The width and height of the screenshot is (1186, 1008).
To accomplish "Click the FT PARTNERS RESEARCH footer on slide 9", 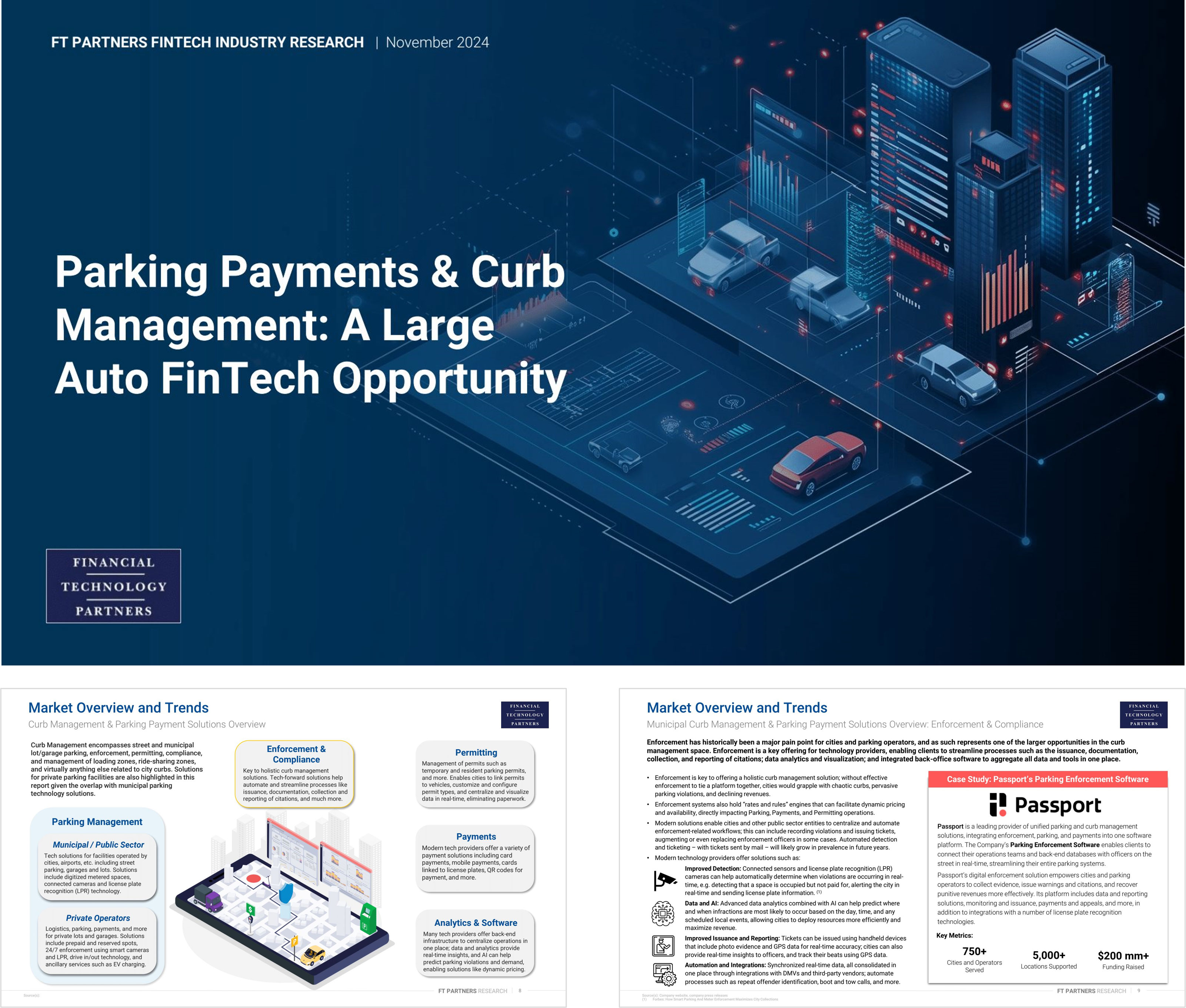I will 1091,991.
